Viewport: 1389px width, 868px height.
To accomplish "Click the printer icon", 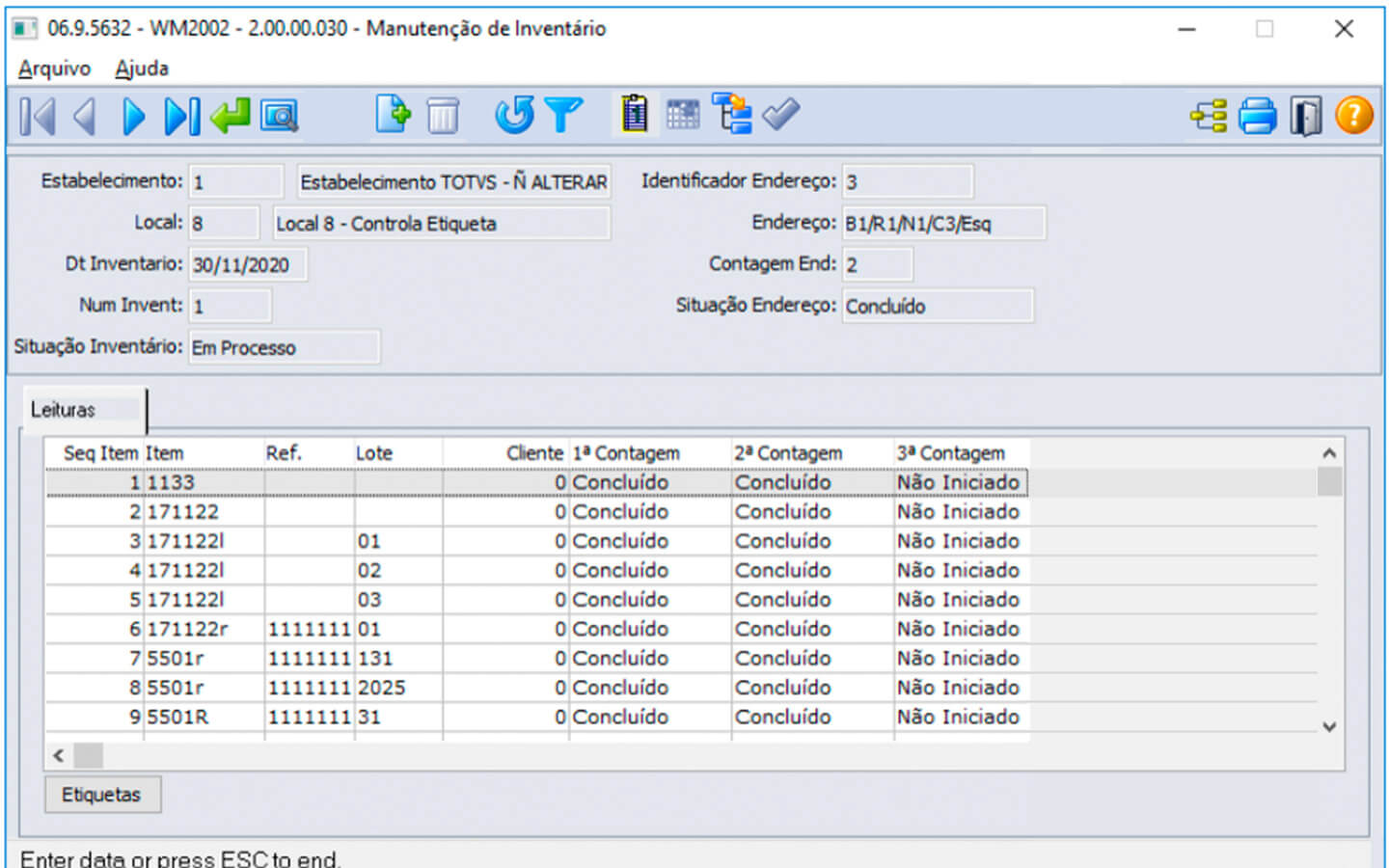I will click(1257, 117).
